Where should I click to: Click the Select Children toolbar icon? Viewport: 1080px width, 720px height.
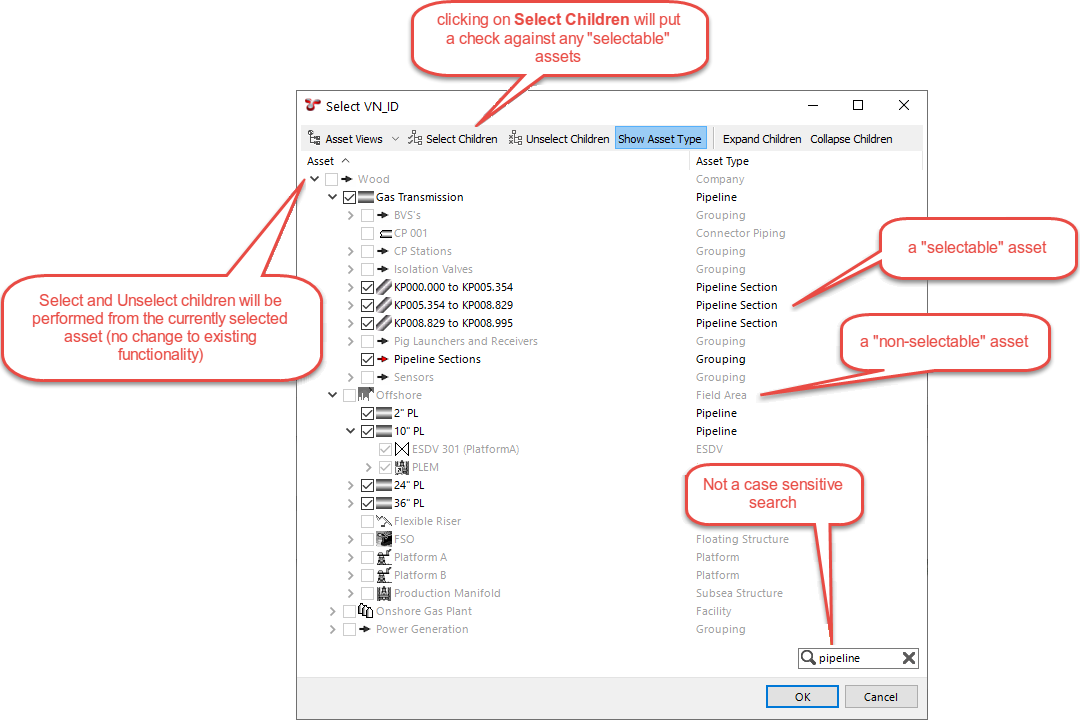pyautogui.click(x=415, y=139)
